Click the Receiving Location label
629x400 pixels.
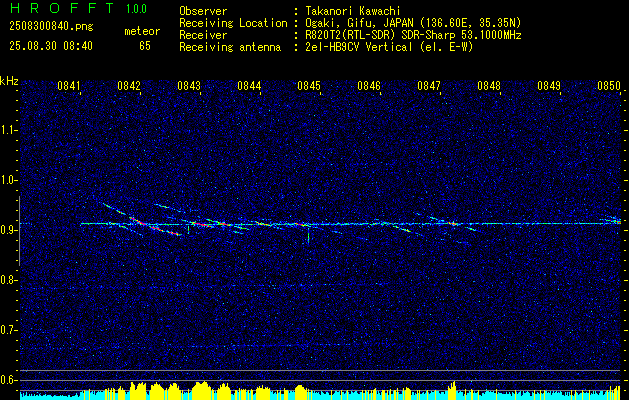point(233,23)
